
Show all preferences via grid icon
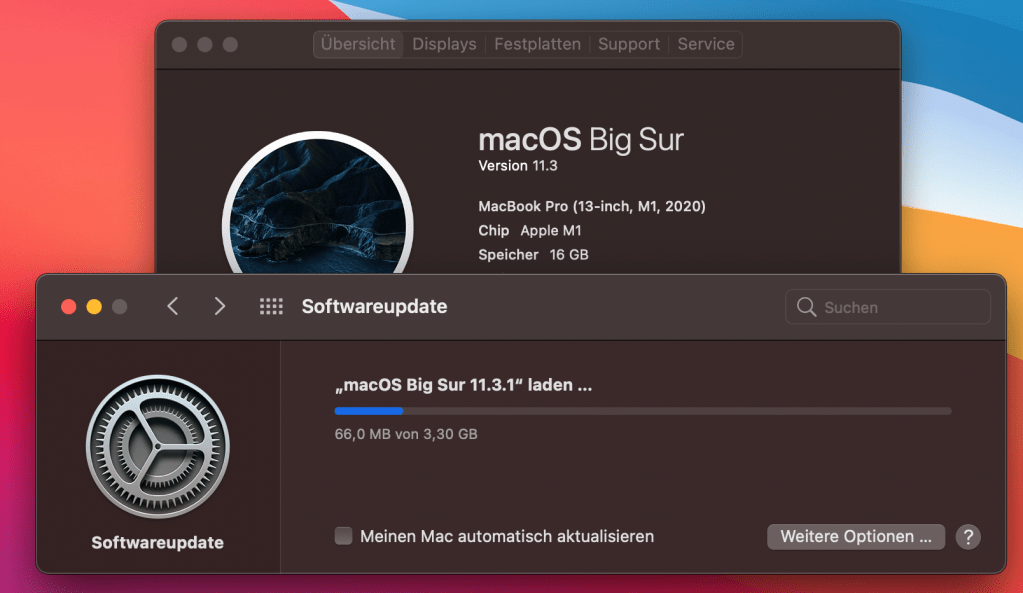[271, 307]
